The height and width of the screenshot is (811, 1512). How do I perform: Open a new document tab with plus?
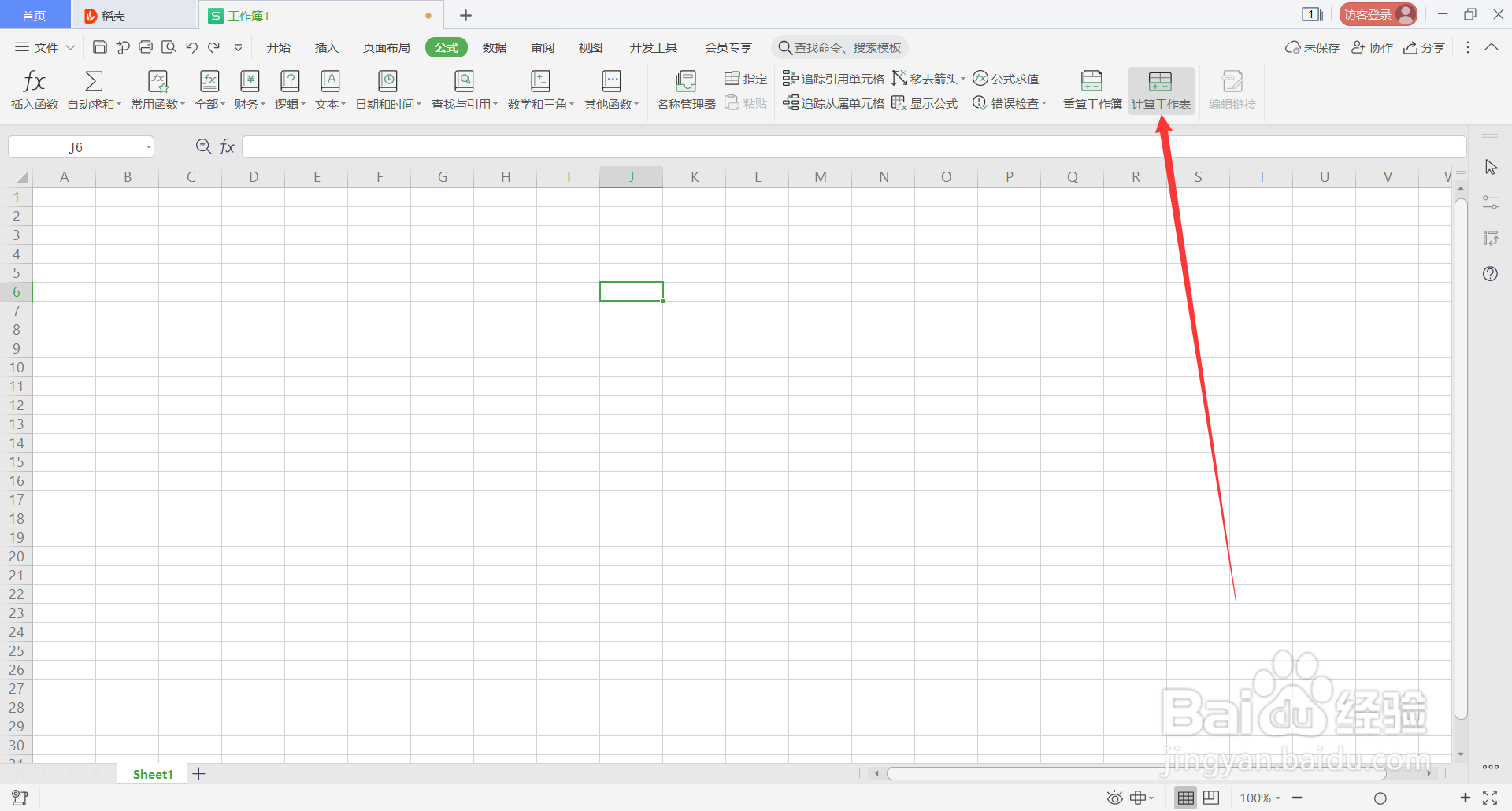tap(465, 15)
